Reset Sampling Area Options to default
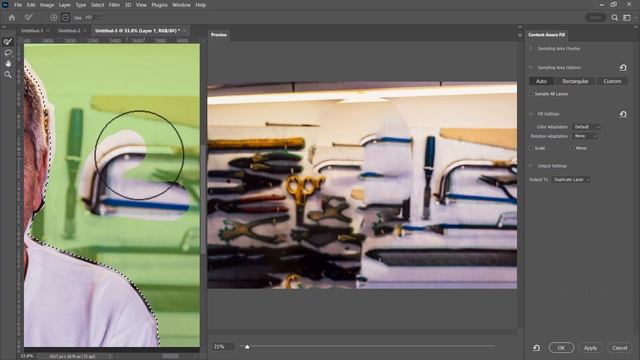Image resolution: width=640 pixels, height=360 pixels. click(x=623, y=67)
